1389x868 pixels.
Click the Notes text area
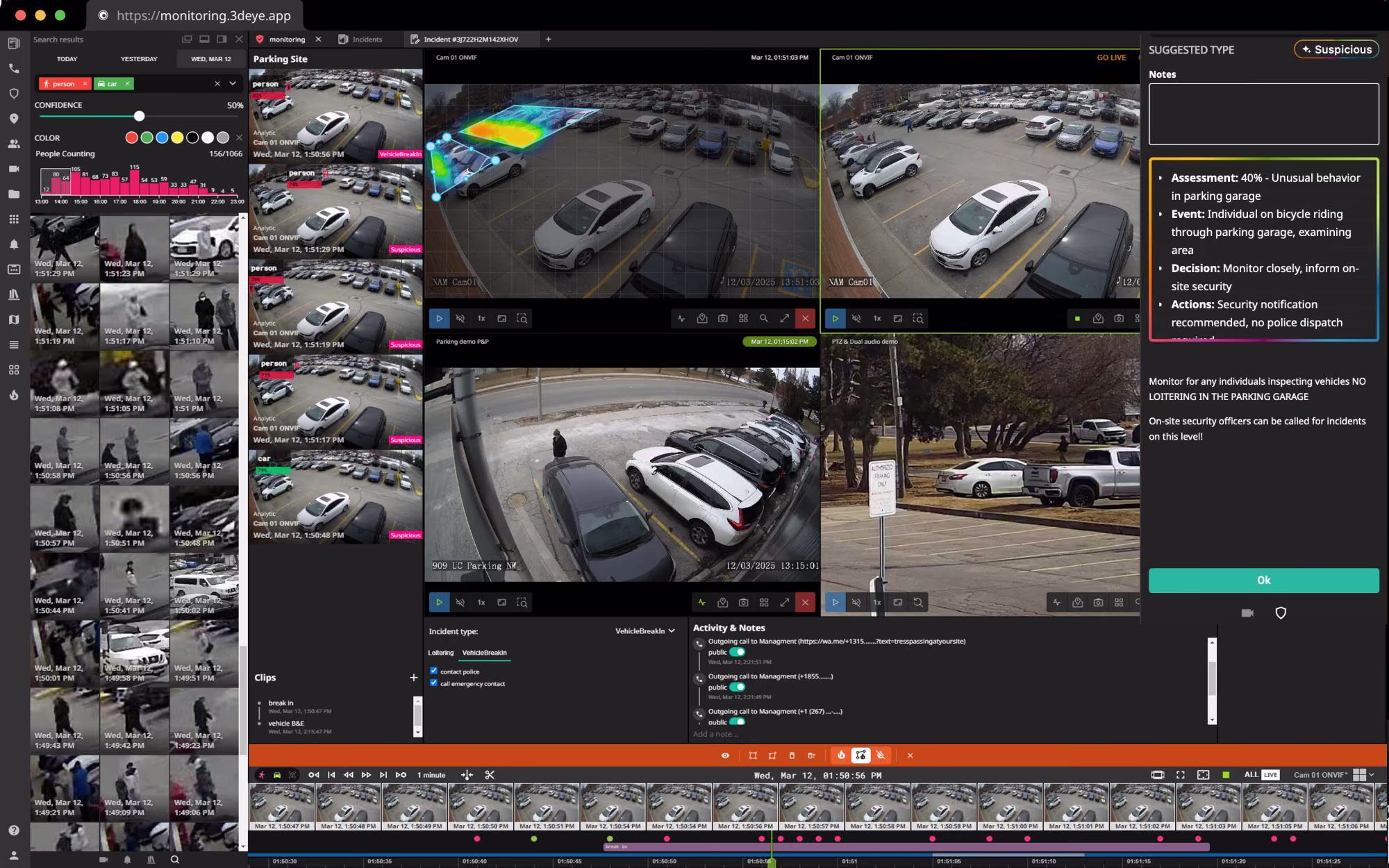[x=1263, y=114]
